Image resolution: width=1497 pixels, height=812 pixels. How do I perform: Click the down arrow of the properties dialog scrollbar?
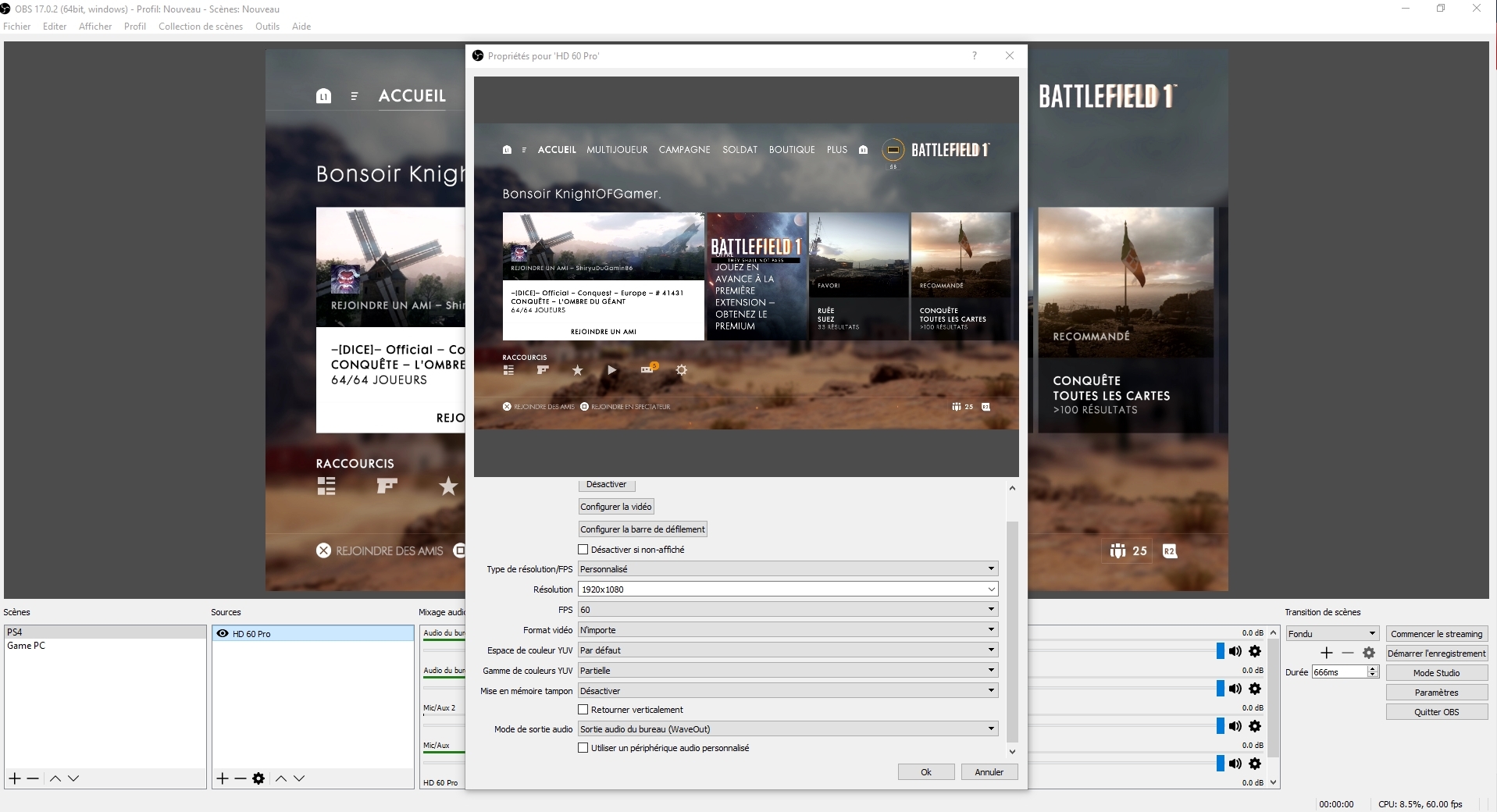(x=1012, y=752)
